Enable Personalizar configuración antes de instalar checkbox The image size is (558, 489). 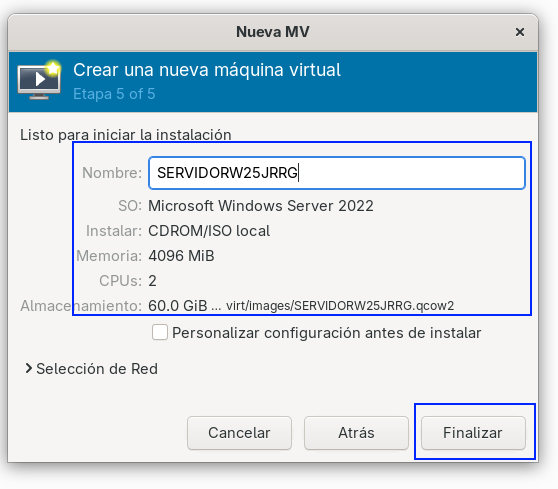tap(160, 332)
